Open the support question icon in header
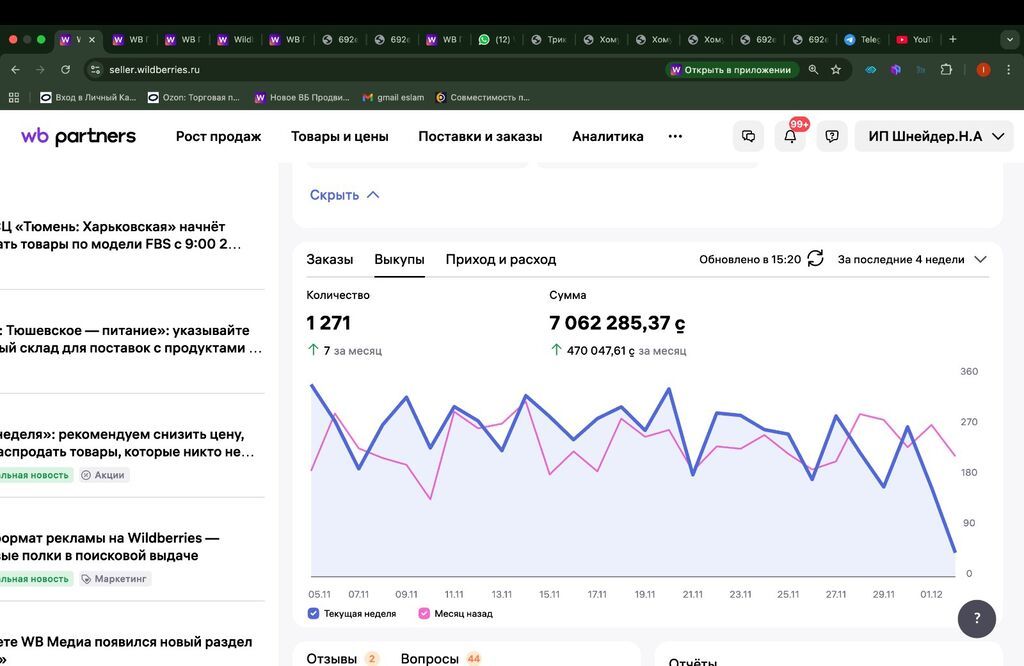Image resolution: width=1024 pixels, height=666 pixels. 832,136
